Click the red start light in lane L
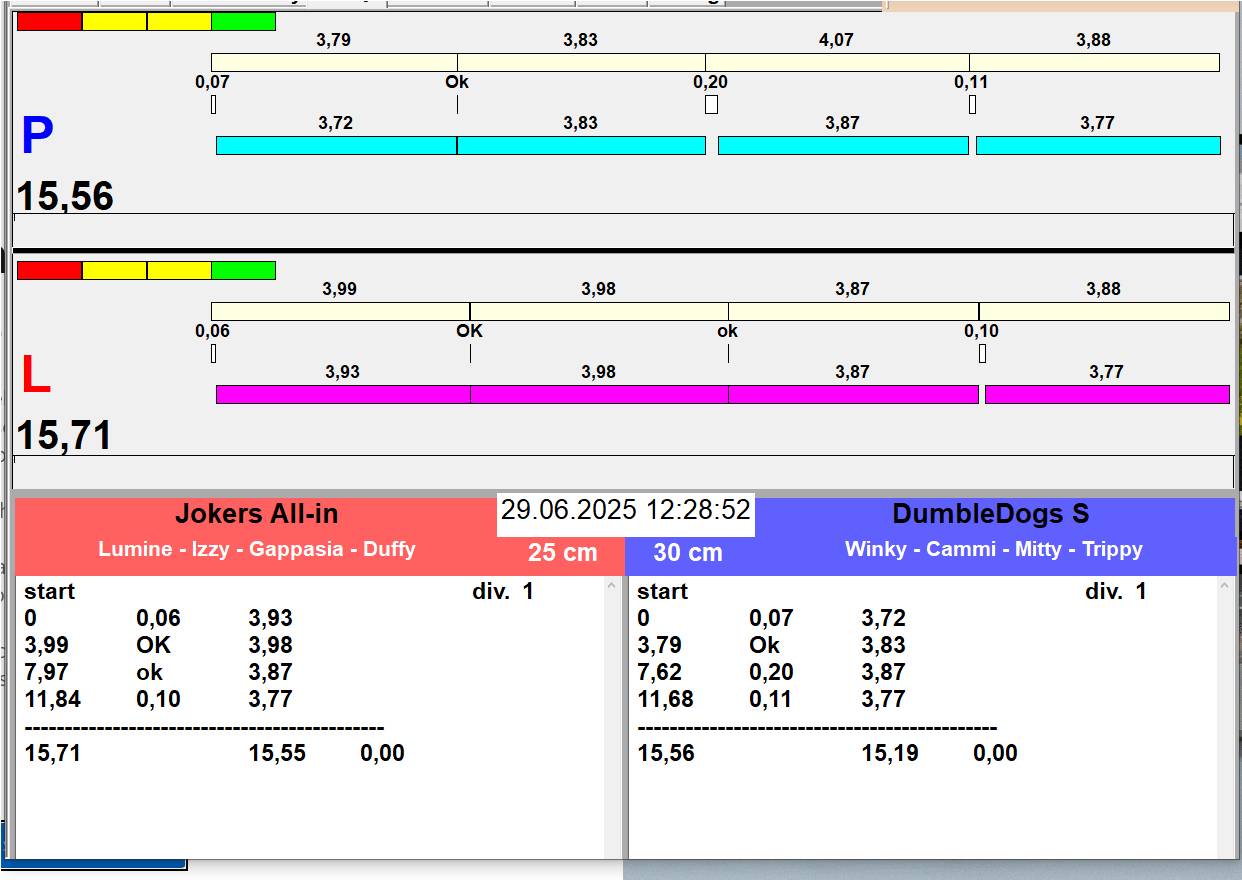1242x880 pixels. (49, 270)
